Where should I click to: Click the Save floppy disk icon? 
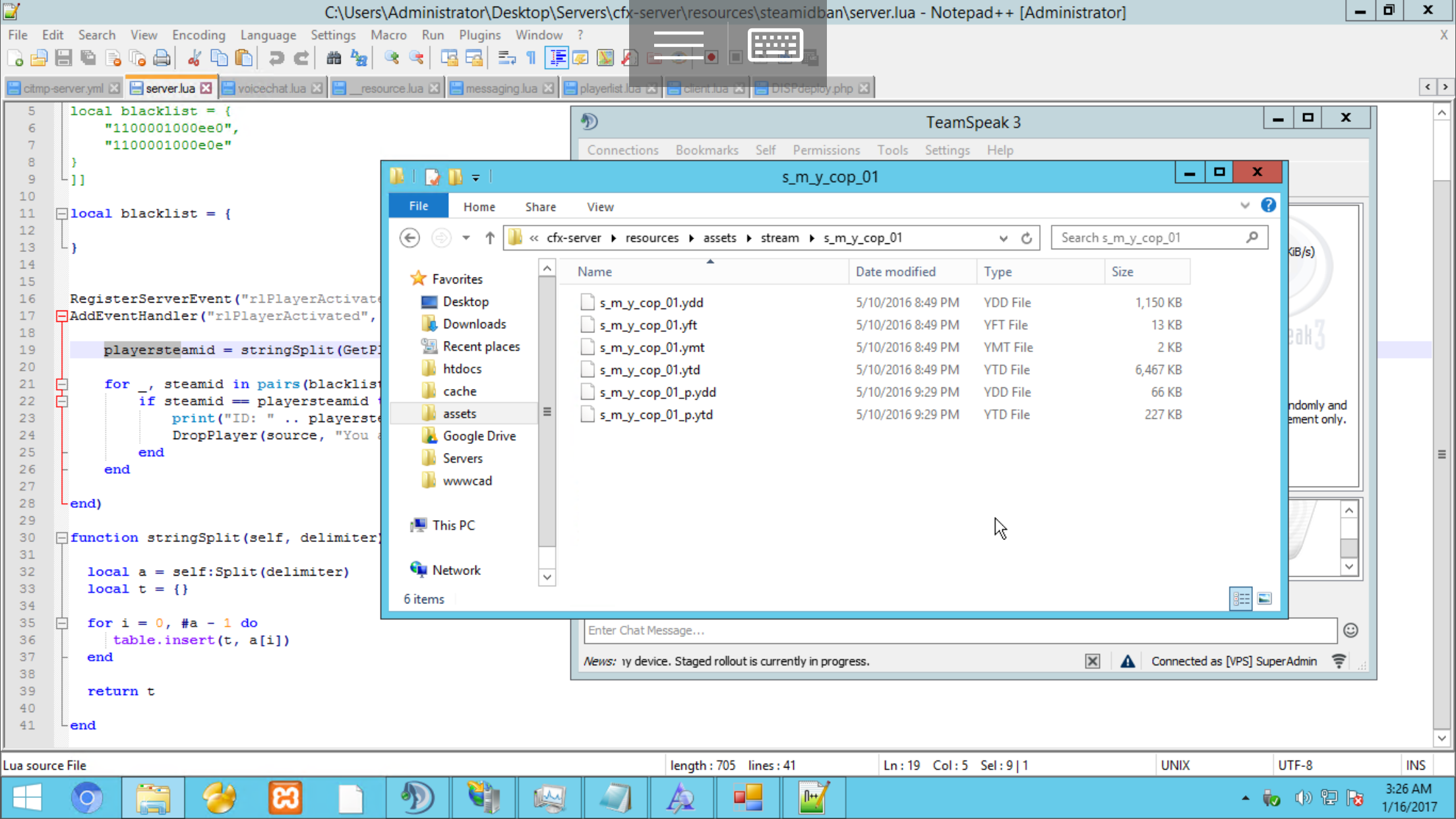click(63, 58)
